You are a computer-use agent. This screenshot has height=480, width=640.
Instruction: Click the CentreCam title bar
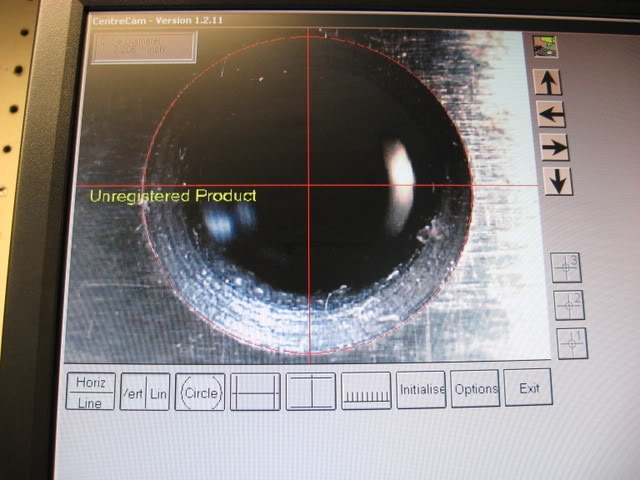pyautogui.click(x=300, y=19)
